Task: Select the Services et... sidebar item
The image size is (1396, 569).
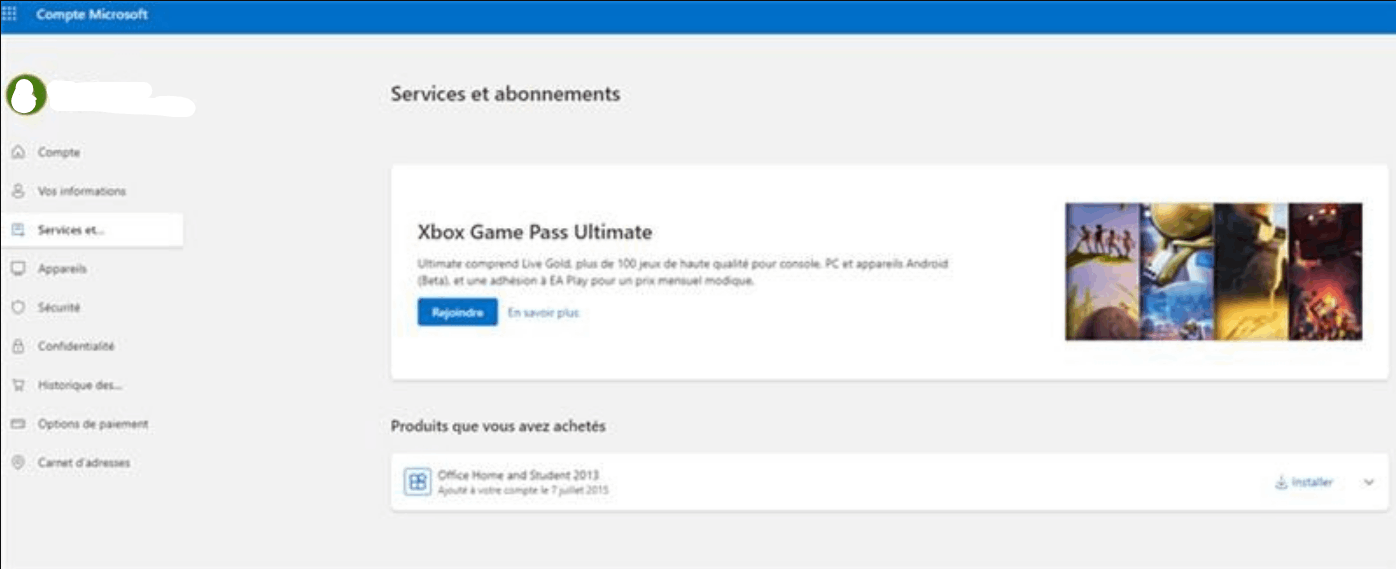Action: (x=92, y=230)
